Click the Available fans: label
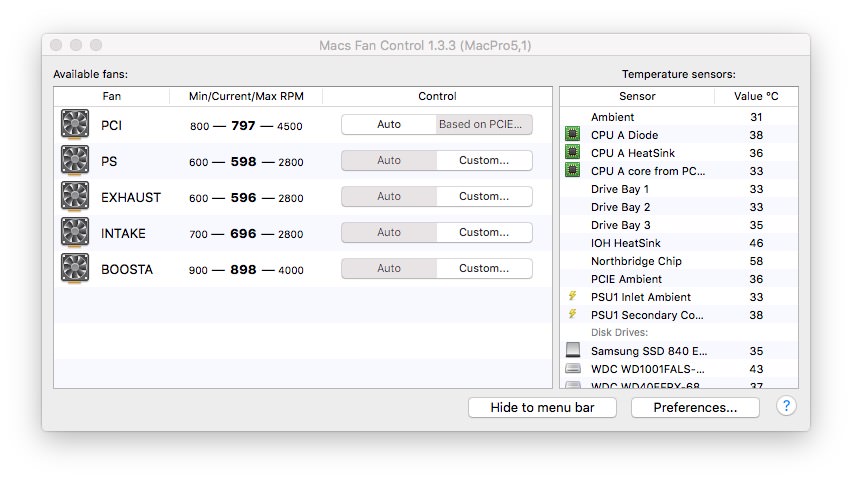 click(91, 74)
